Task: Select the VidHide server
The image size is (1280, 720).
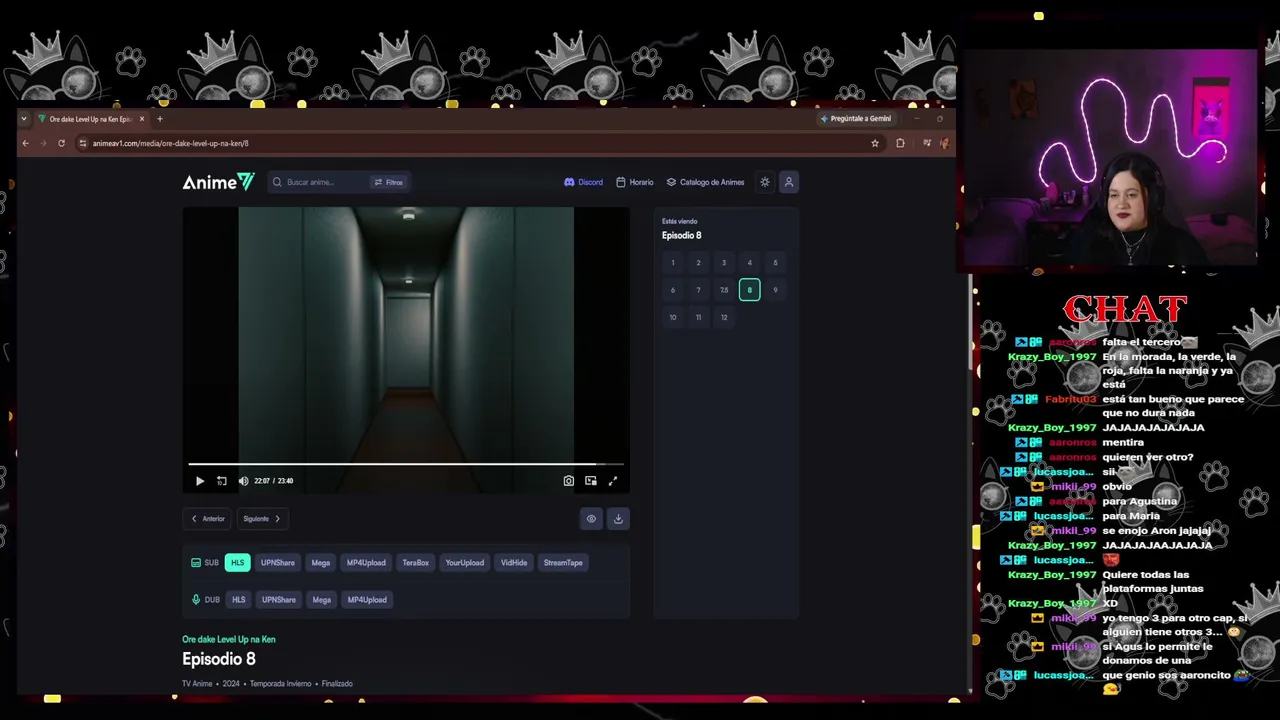Action: pos(514,563)
